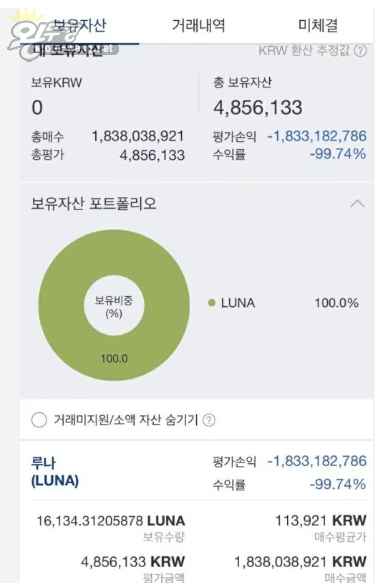This screenshot has height=583, width=375.
Task: Collapse the 보유자산 포트폴리오 section chevron
Action: [358, 204]
